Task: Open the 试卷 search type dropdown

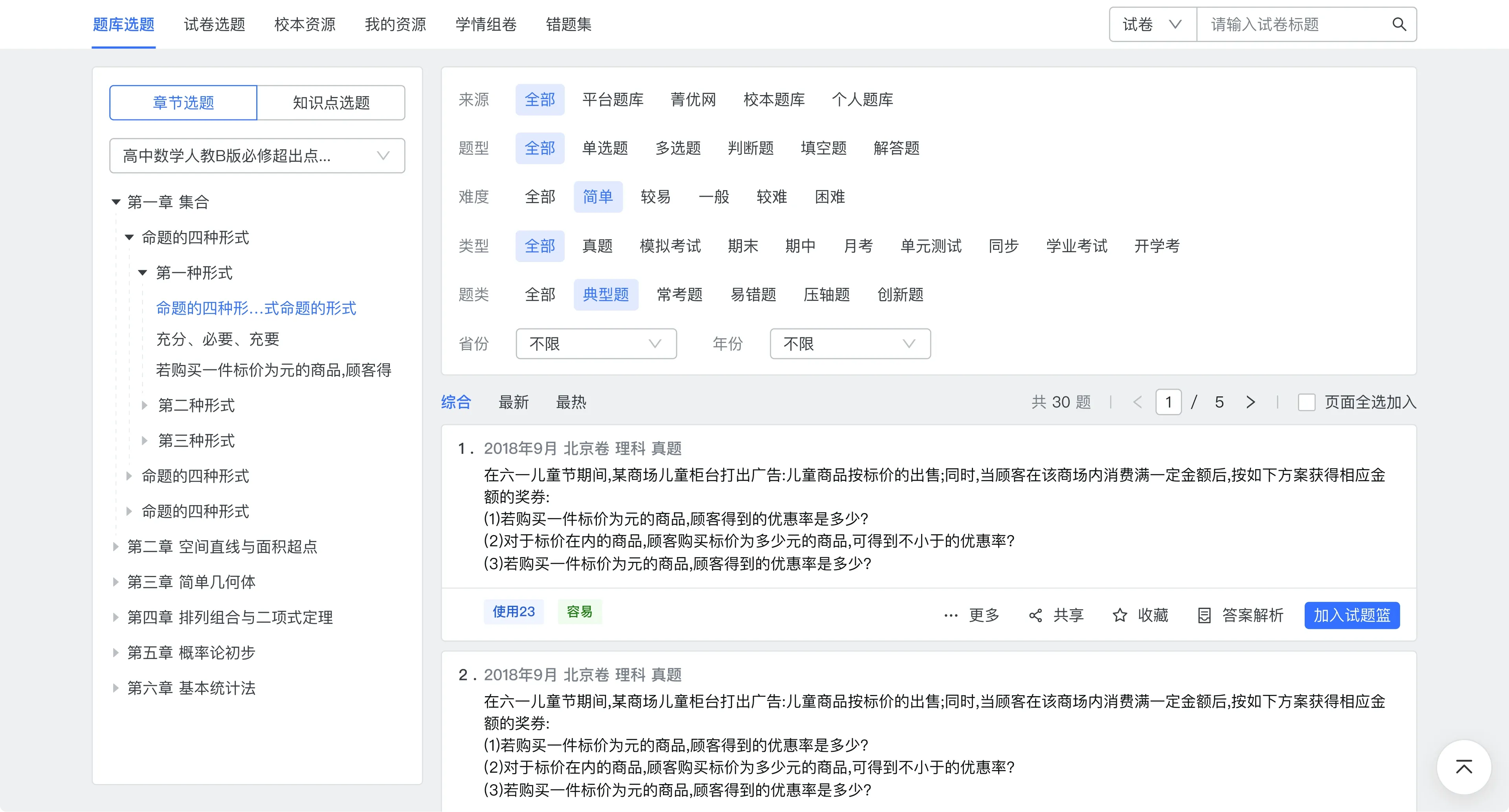Action: (1152, 25)
